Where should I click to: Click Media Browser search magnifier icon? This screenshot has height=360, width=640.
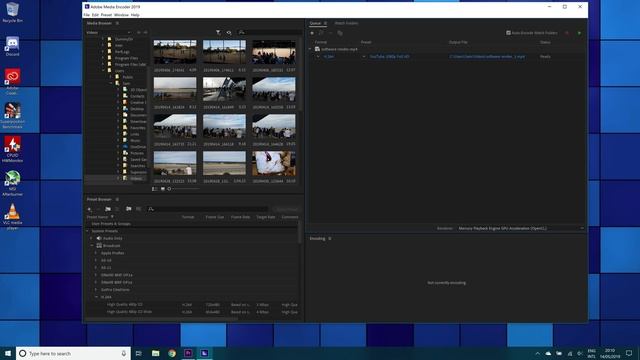pyautogui.click(x=242, y=32)
